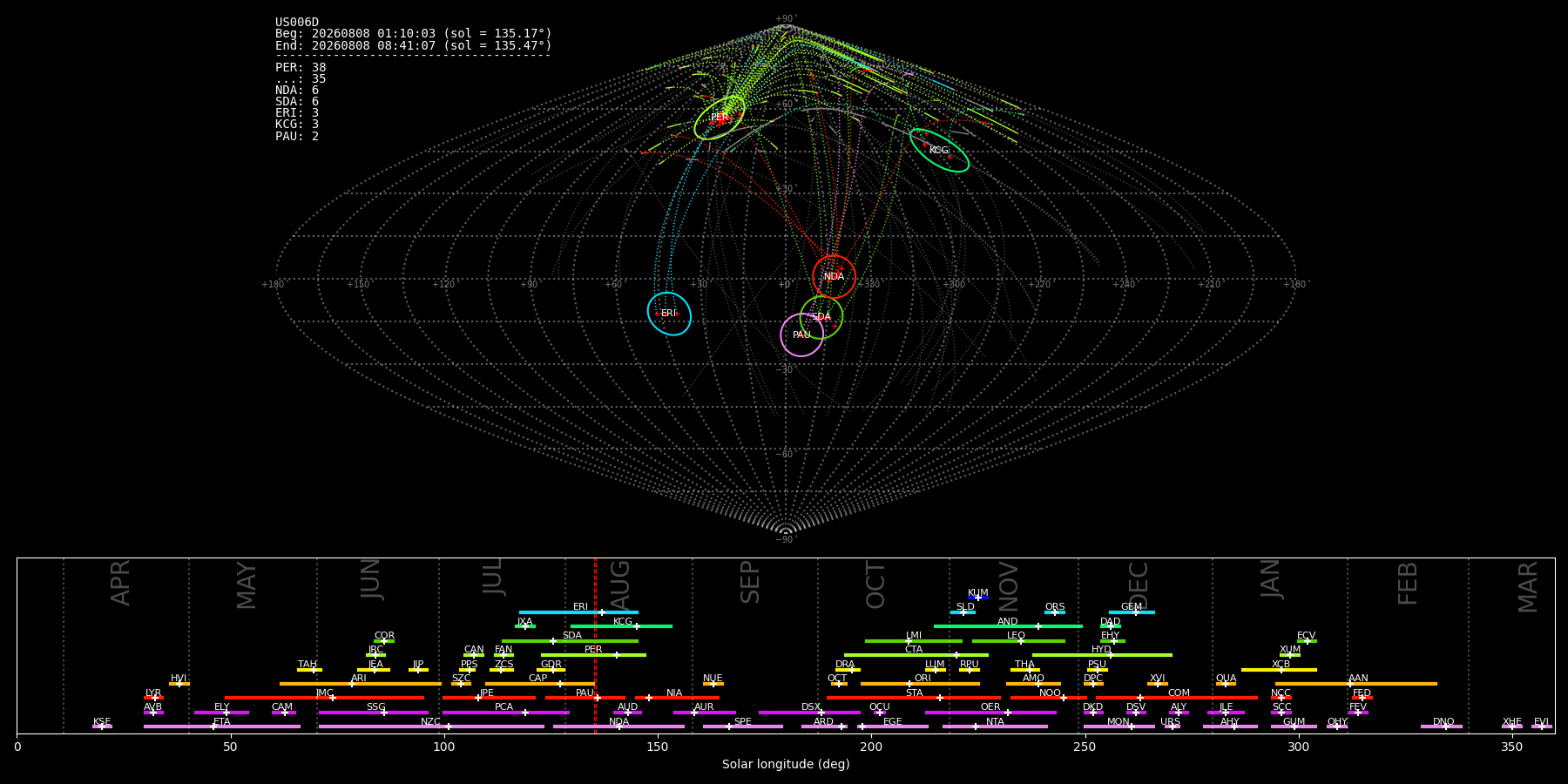Select the blue KUM shower marker
Image resolution: width=1568 pixels, height=784 pixels.
tap(978, 598)
